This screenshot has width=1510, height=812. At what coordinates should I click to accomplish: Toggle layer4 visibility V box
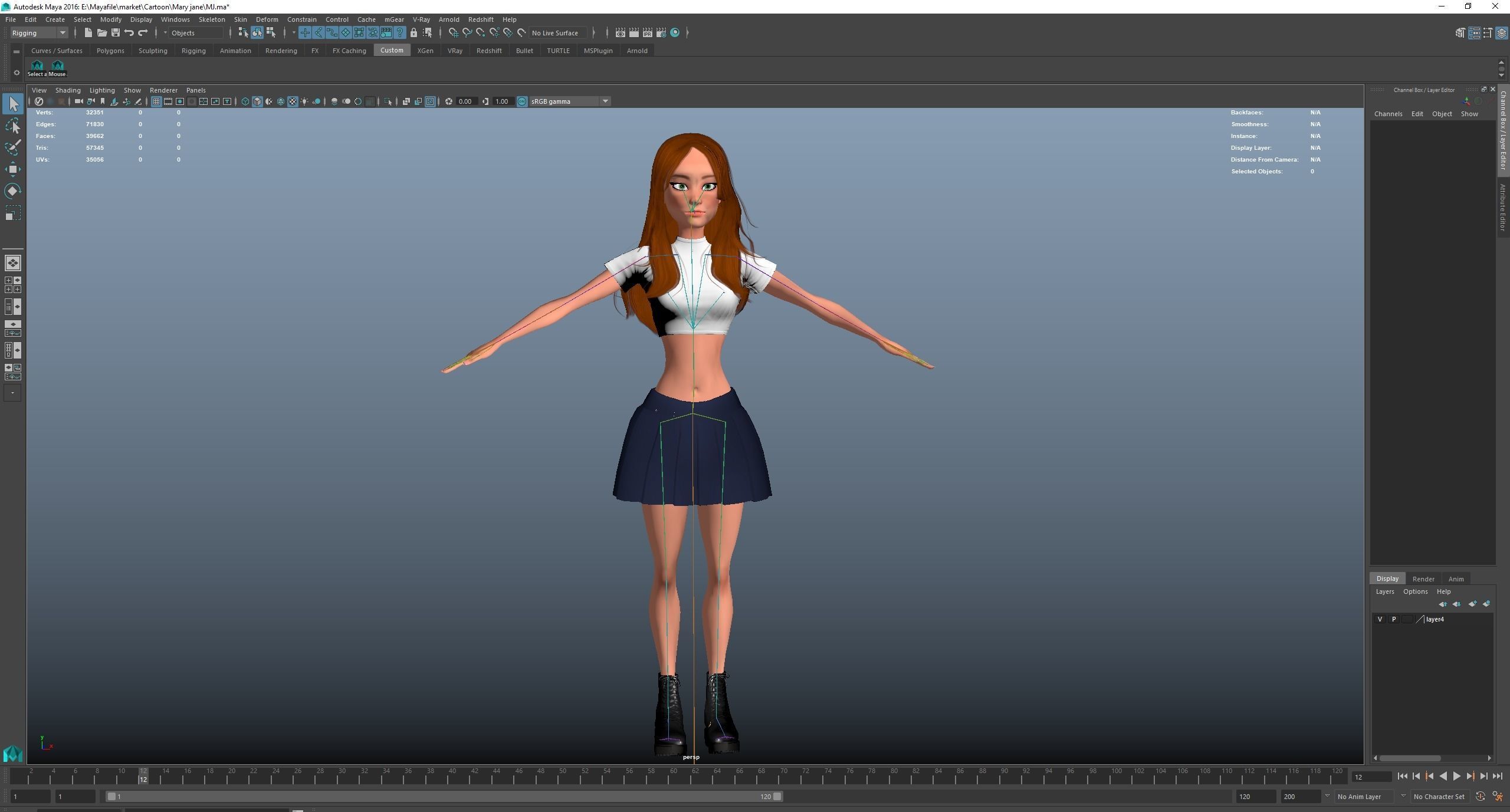[1380, 619]
